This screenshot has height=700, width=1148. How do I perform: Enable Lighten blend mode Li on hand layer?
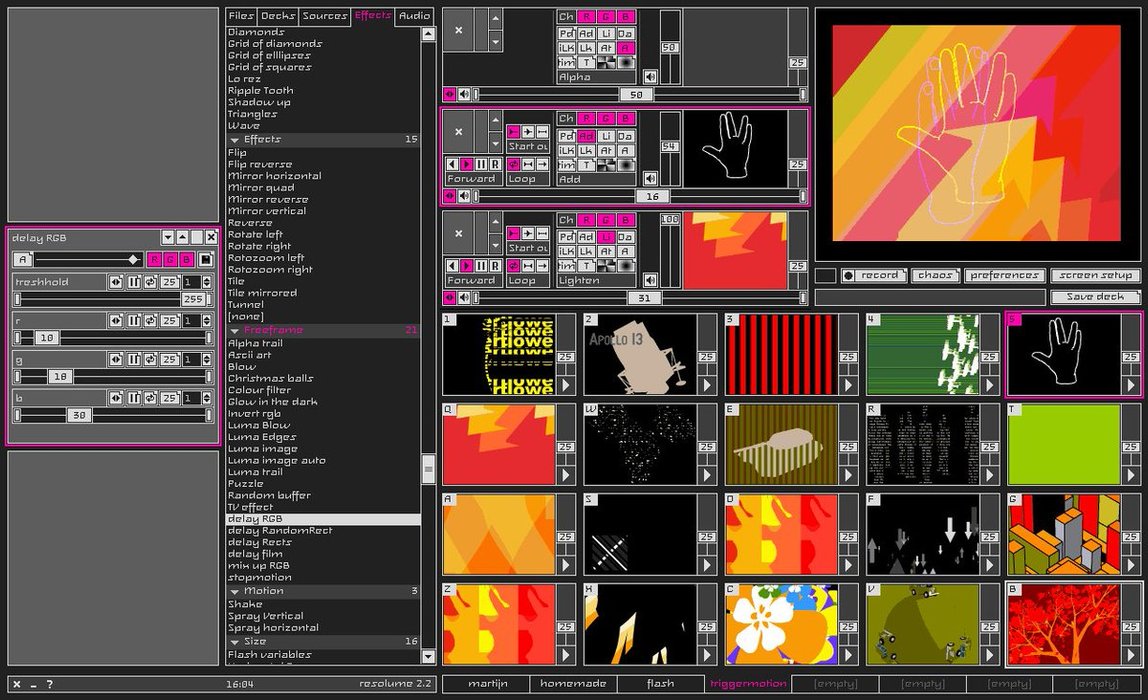[x=605, y=135]
